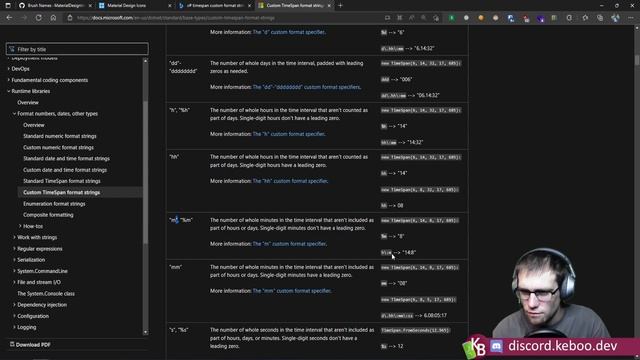Expand the Logging node

pyautogui.click(x=14, y=327)
